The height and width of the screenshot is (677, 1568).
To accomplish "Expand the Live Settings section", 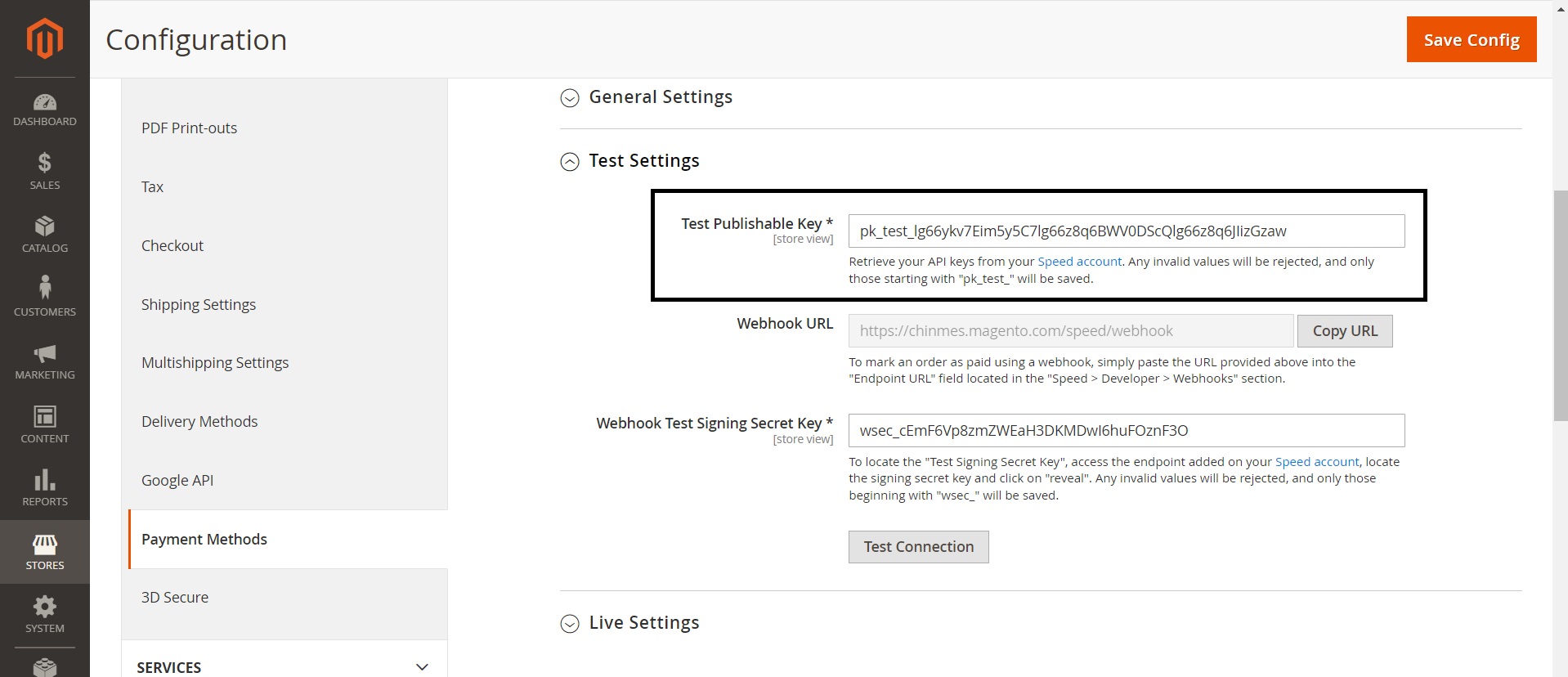I will pos(629,623).
